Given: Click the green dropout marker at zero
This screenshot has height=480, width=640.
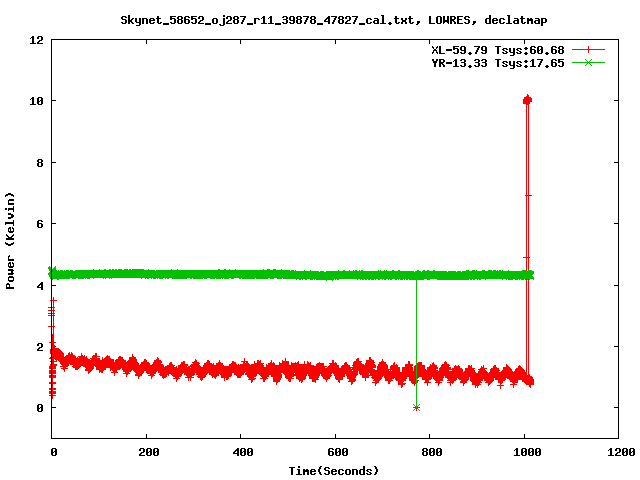Looking at the screenshot, I should (x=416, y=407).
